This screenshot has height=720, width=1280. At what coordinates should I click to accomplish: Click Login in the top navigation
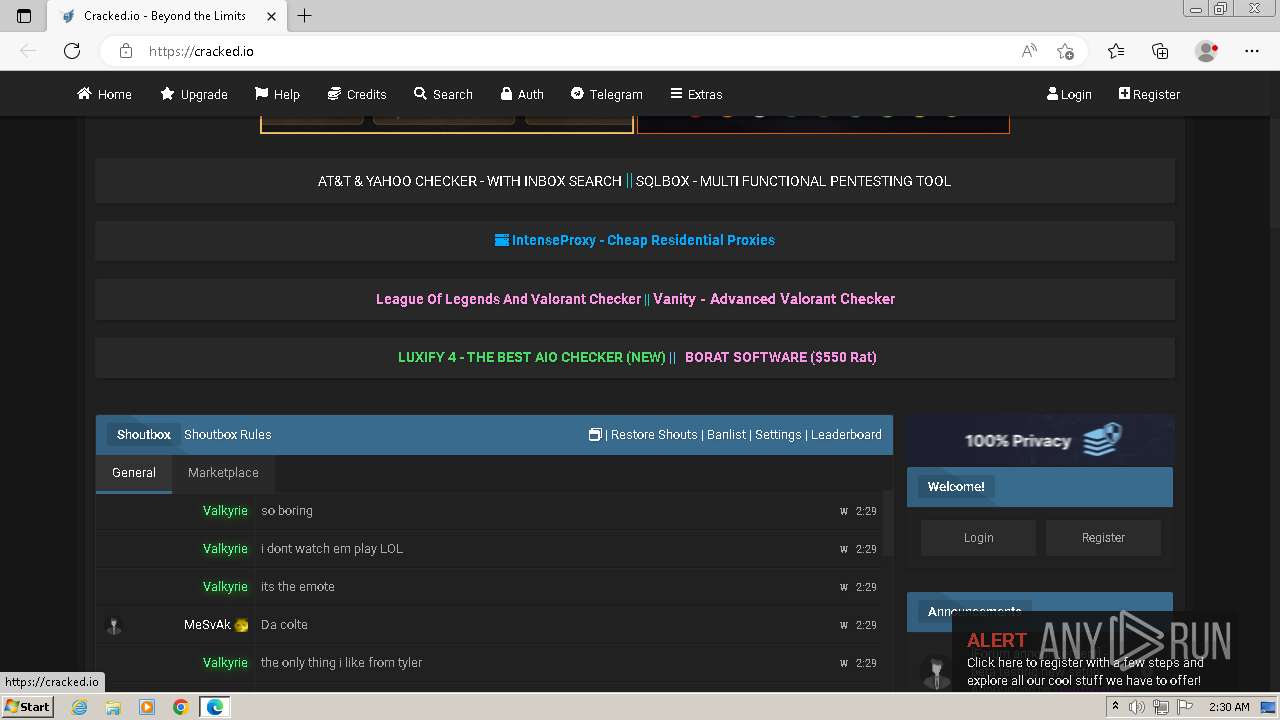pyautogui.click(x=1069, y=94)
